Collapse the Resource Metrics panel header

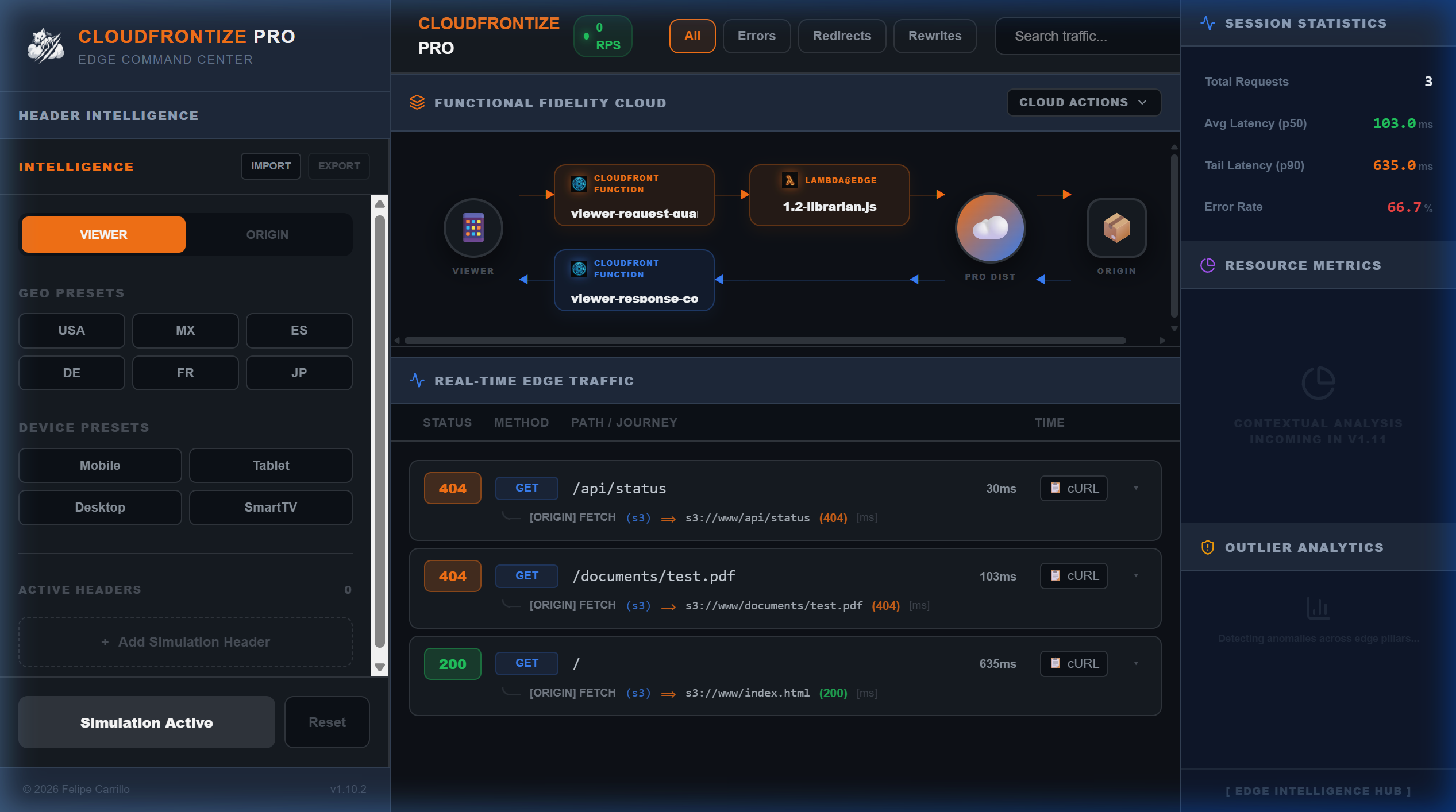[1318, 265]
